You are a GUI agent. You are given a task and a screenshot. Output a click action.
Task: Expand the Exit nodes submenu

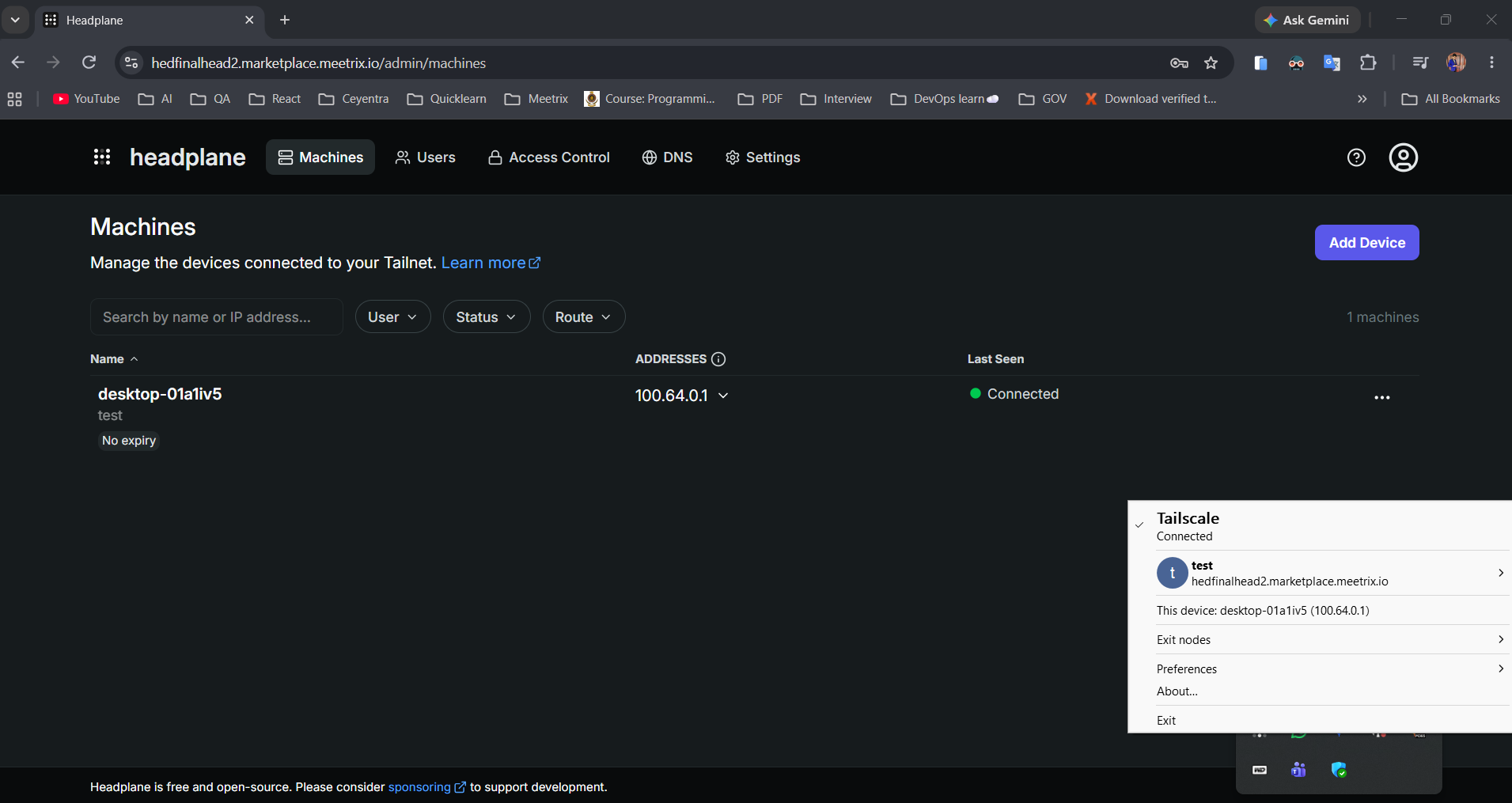1320,639
